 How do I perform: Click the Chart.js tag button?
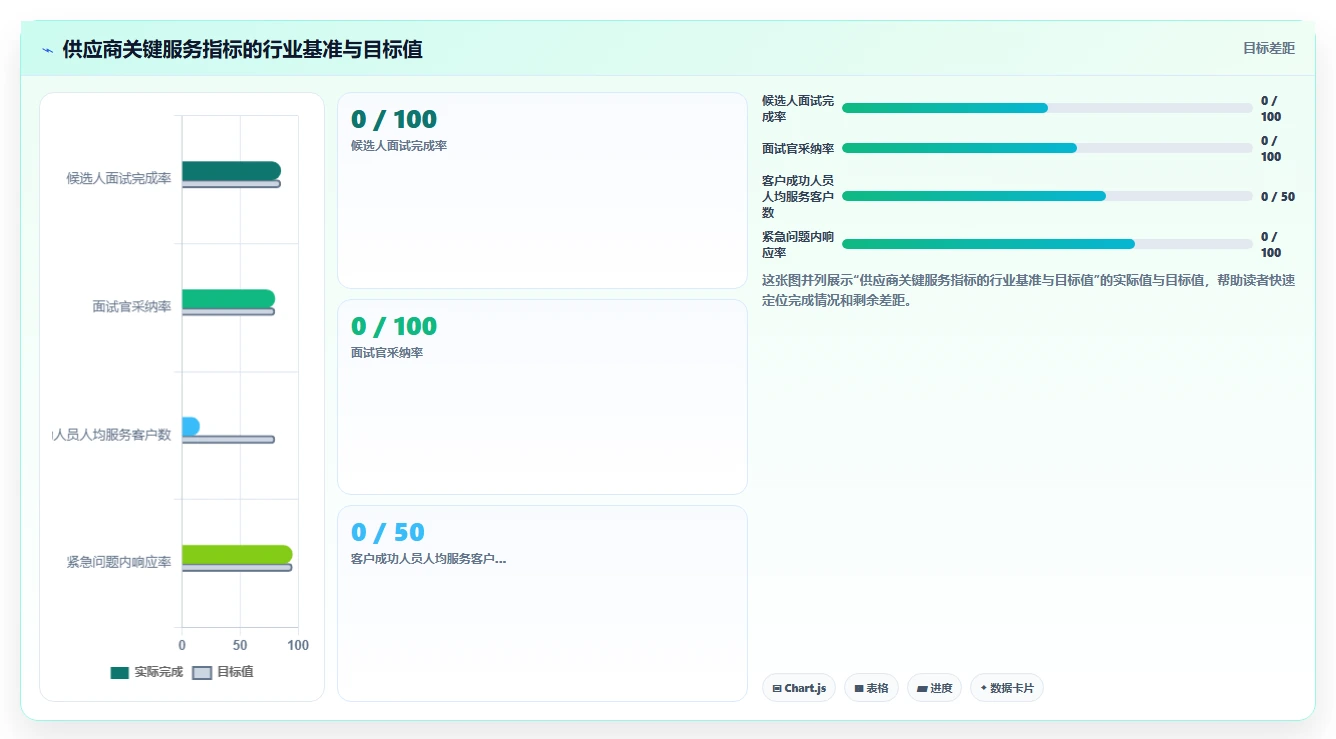pyautogui.click(x=800, y=688)
